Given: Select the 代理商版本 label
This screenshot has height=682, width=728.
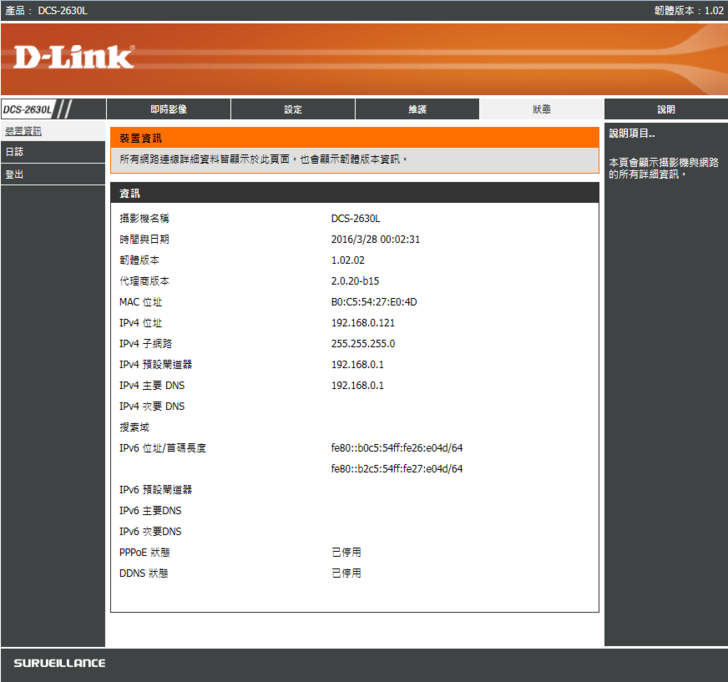Looking at the screenshot, I should click(144, 281).
